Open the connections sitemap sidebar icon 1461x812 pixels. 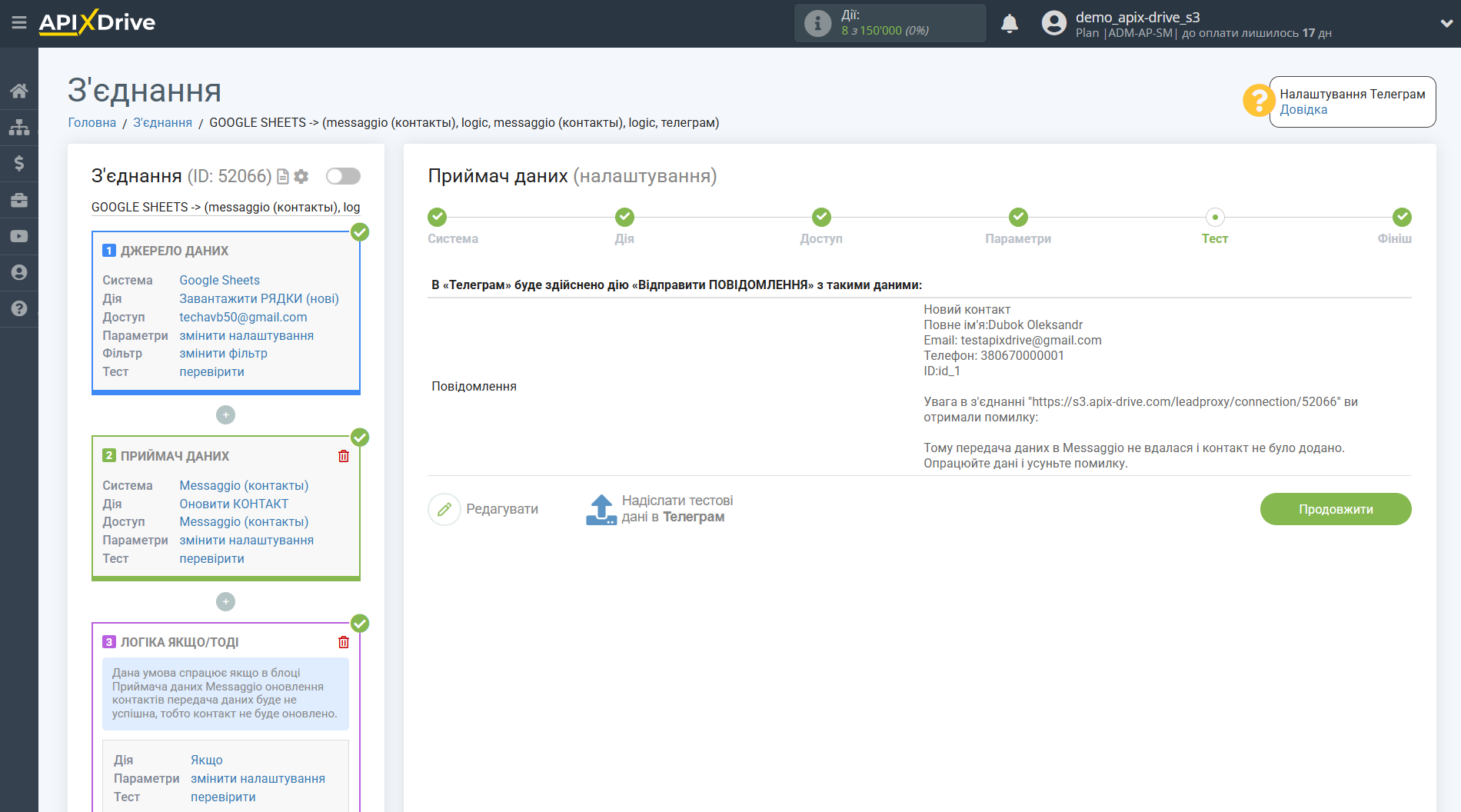(19, 127)
